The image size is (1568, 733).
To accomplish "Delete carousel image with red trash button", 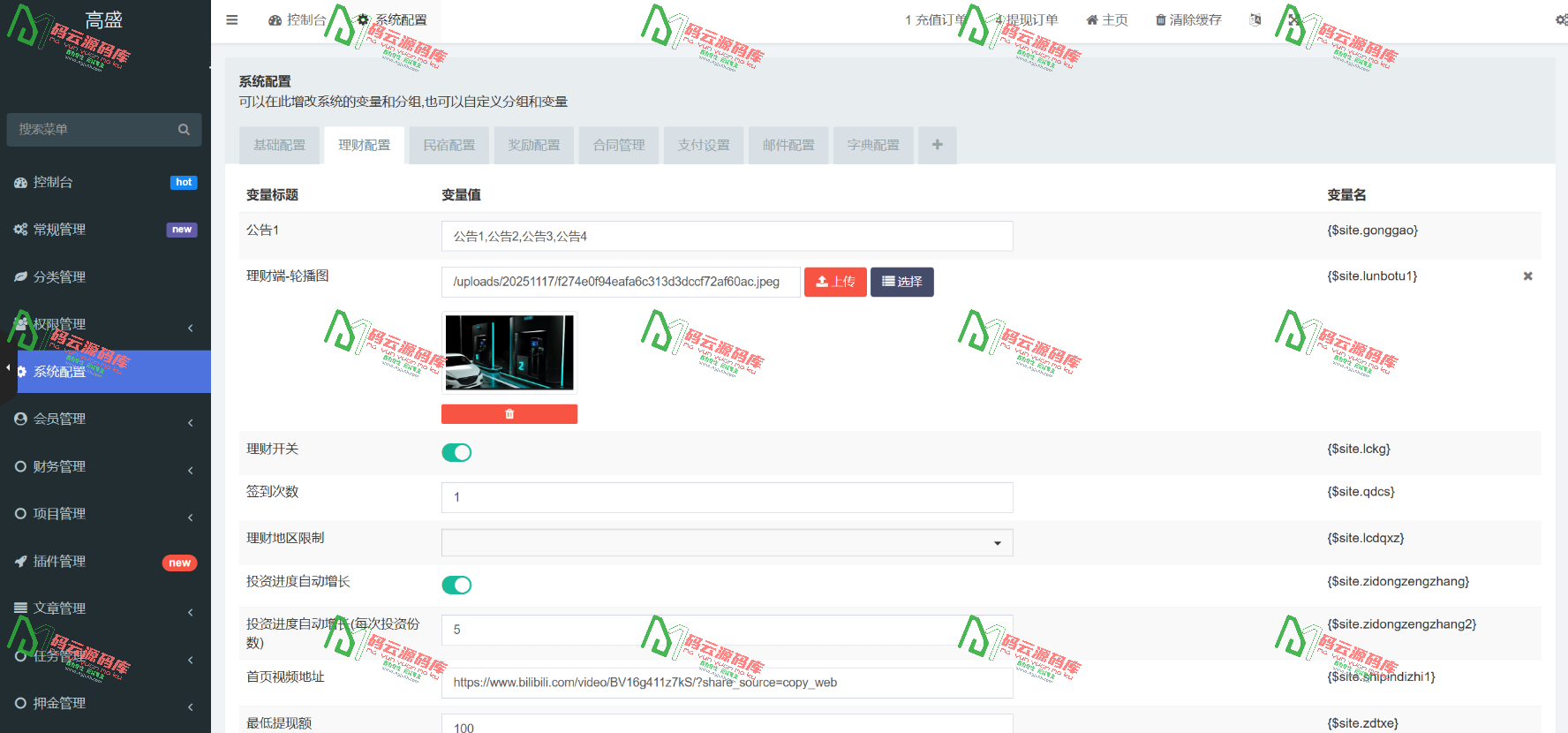I will (x=509, y=414).
